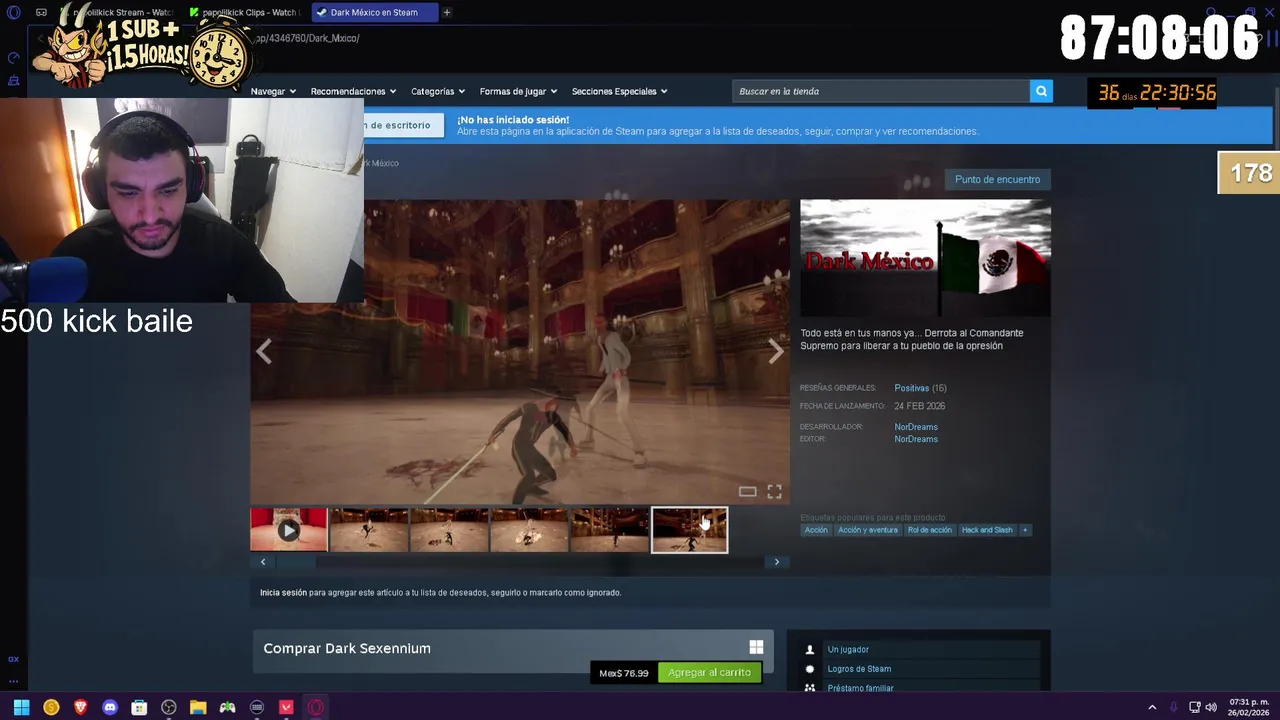This screenshot has width=1280, height=720.
Task: Select the third screenshot thumbnail
Action: click(449, 530)
